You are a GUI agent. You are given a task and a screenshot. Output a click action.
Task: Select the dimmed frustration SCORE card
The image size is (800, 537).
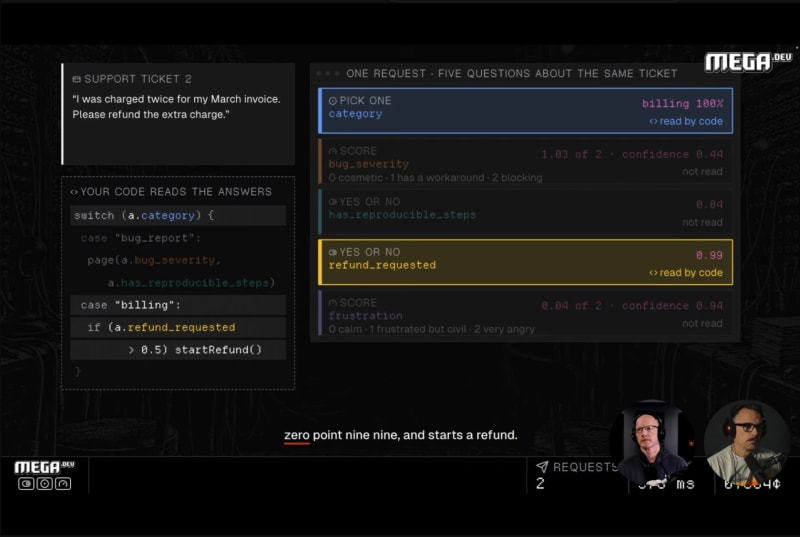[x=526, y=313]
